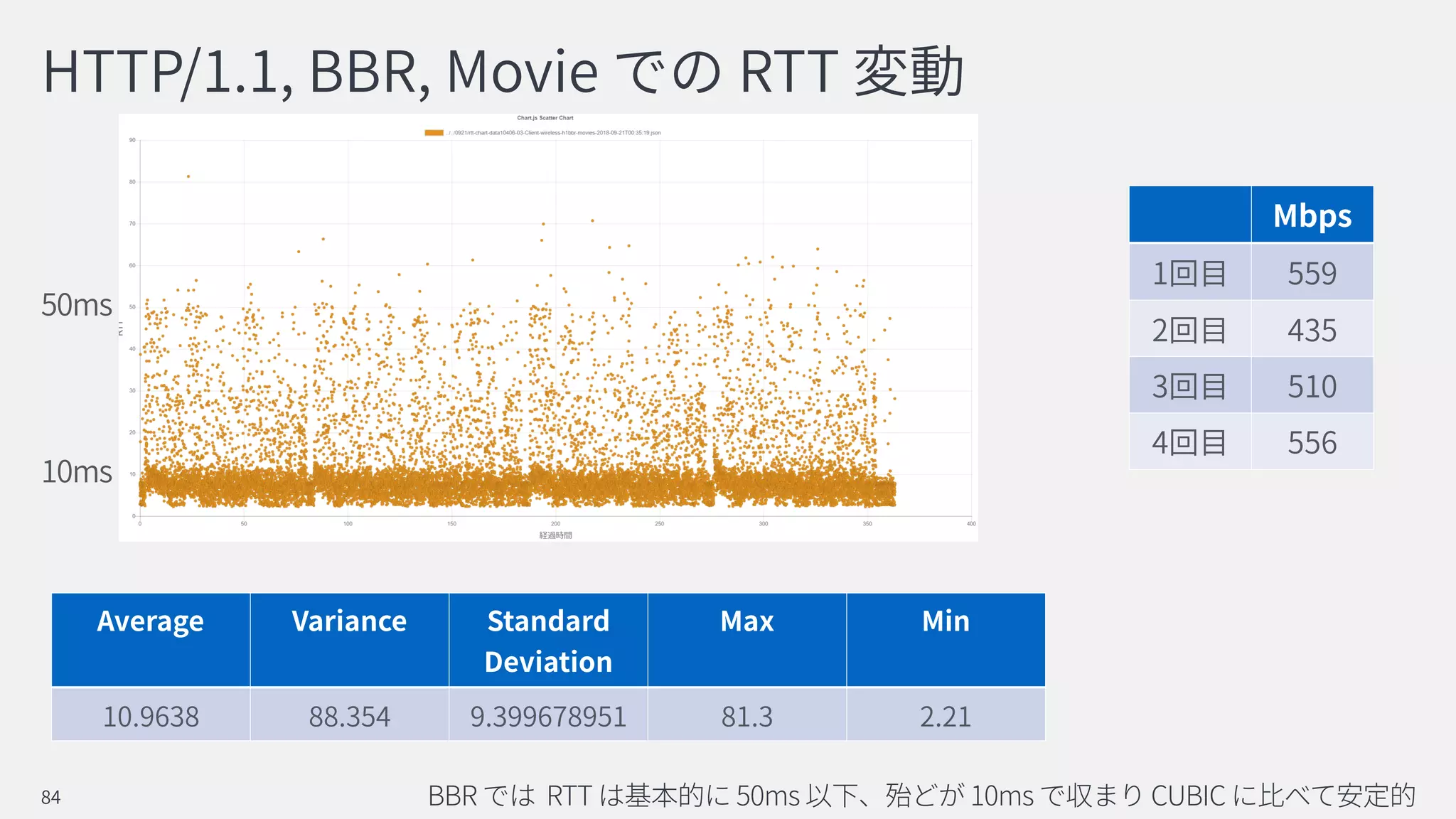
Task: Click the 81.3 max value cell
Action: pos(746,716)
